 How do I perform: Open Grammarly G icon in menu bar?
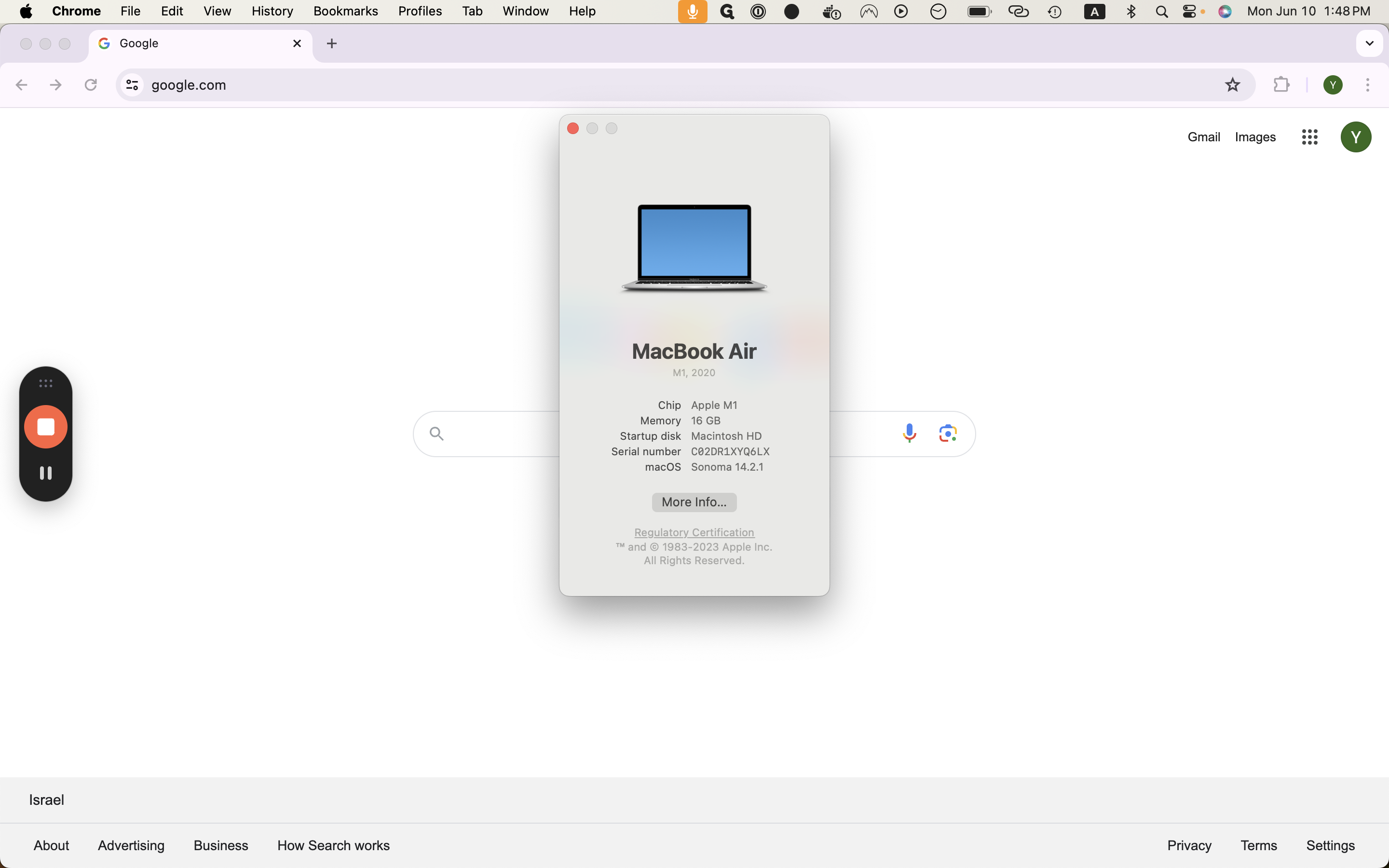pos(727,12)
